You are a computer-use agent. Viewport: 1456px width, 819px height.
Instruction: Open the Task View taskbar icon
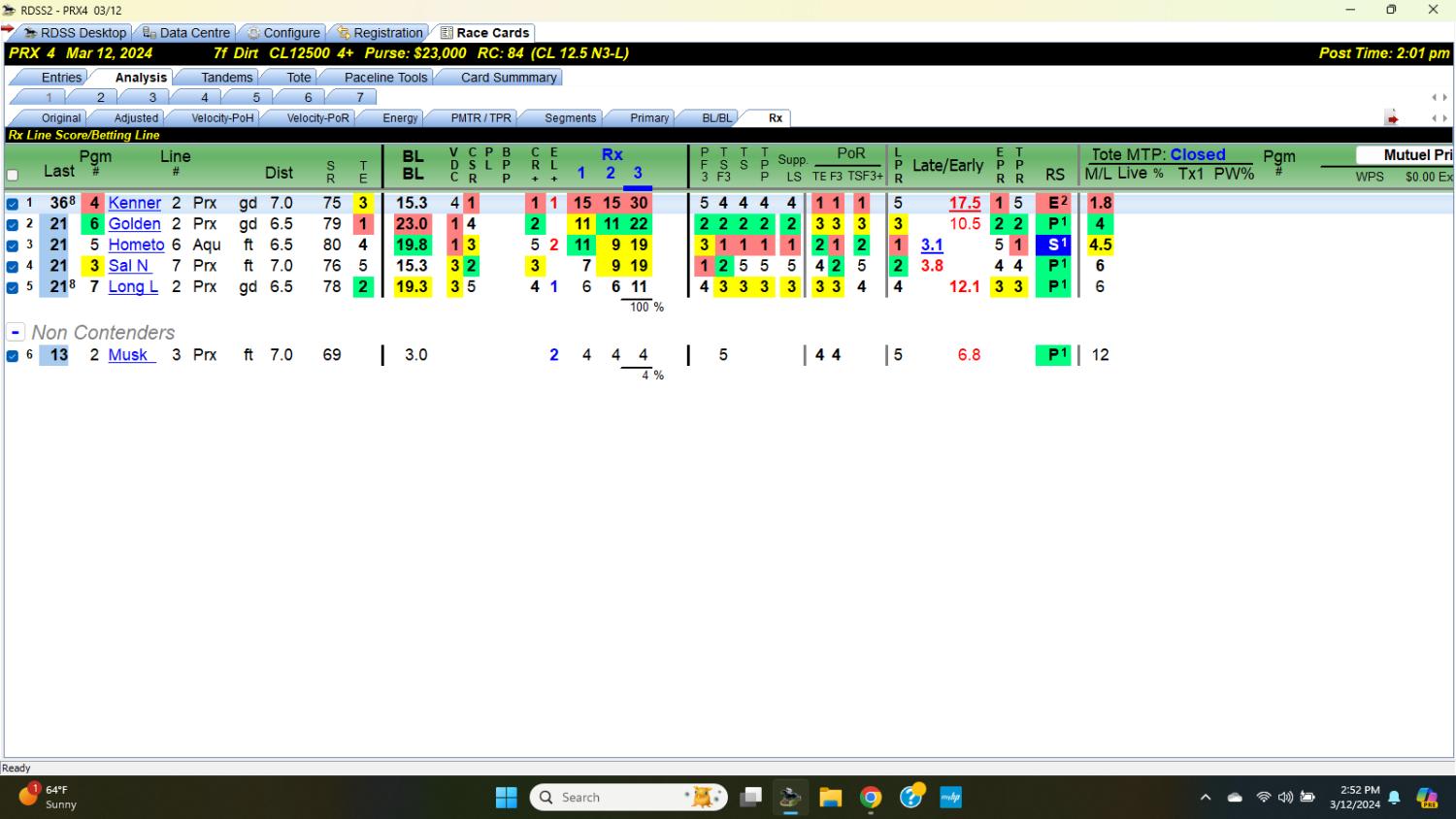pyautogui.click(x=750, y=798)
